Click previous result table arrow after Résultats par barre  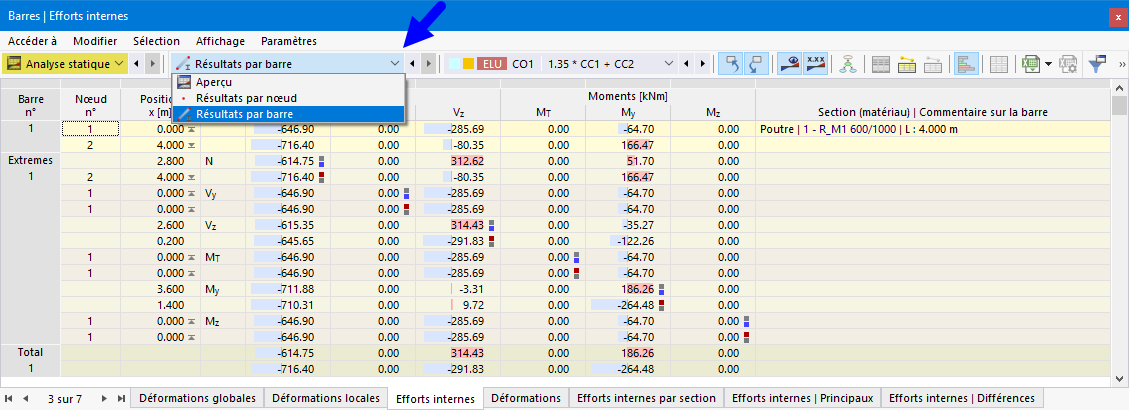pos(412,63)
